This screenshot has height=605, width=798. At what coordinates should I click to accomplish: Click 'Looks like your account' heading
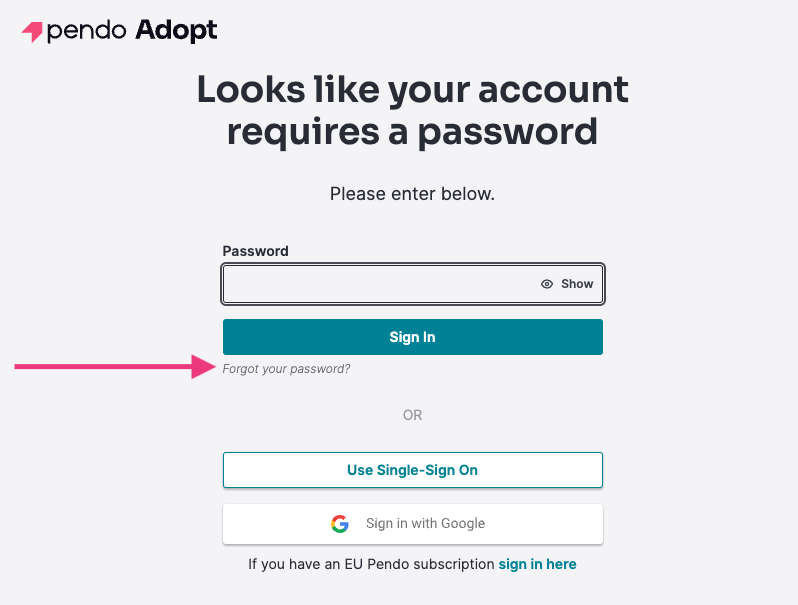(413, 90)
